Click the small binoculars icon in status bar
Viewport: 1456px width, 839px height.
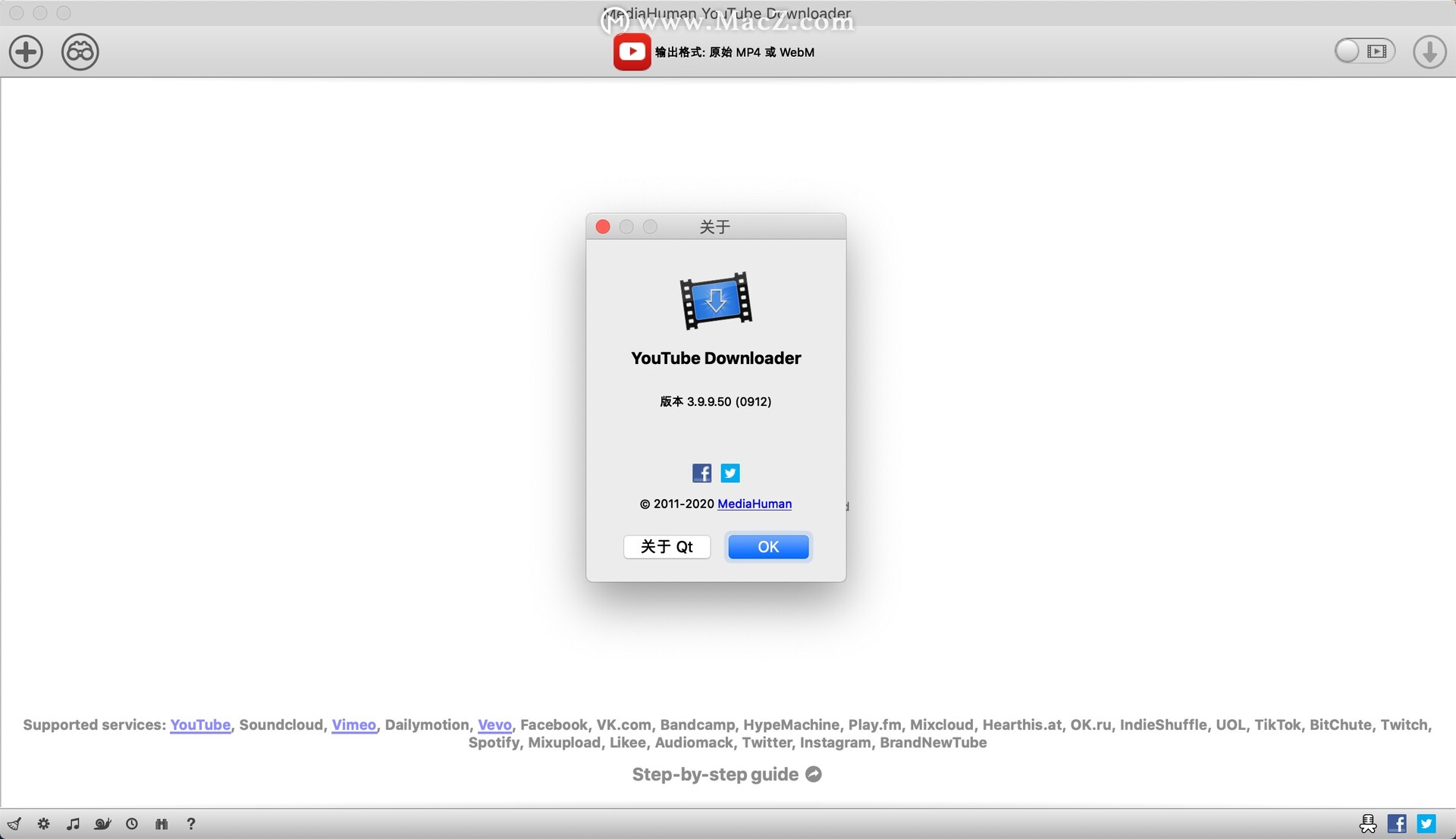(162, 824)
